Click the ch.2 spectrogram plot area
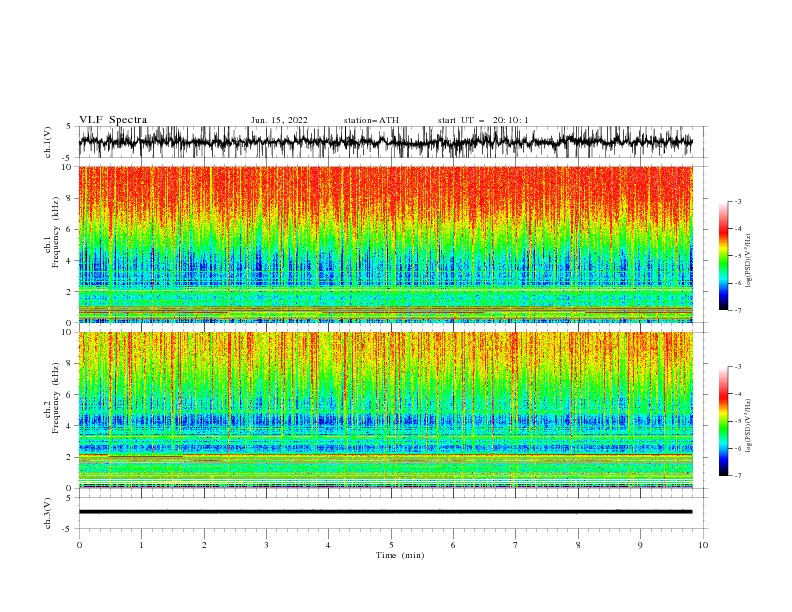Image resolution: width=792 pixels, height=612 pixels. pos(386,410)
